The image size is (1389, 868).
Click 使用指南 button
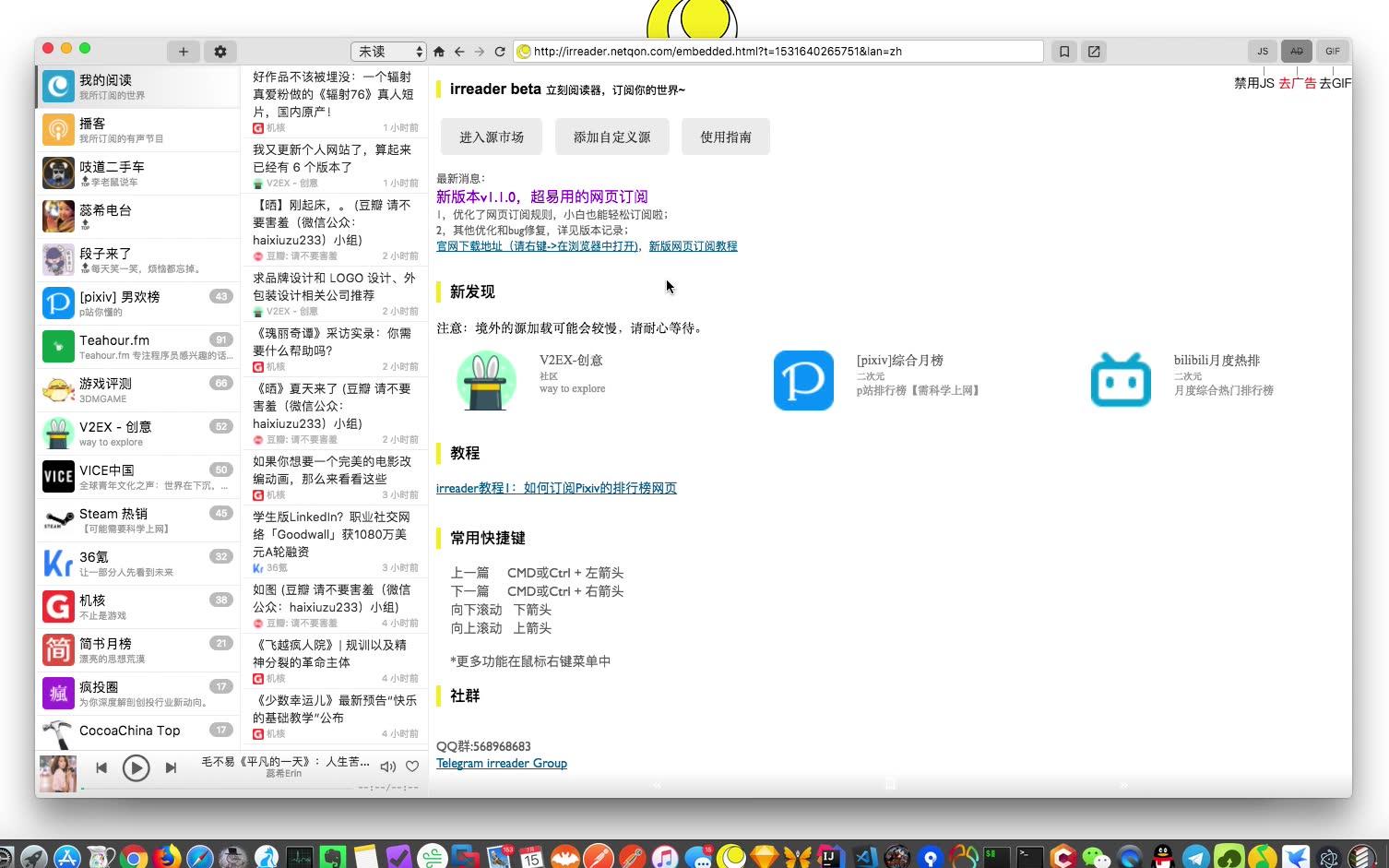pyautogui.click(x=726, y=137)
